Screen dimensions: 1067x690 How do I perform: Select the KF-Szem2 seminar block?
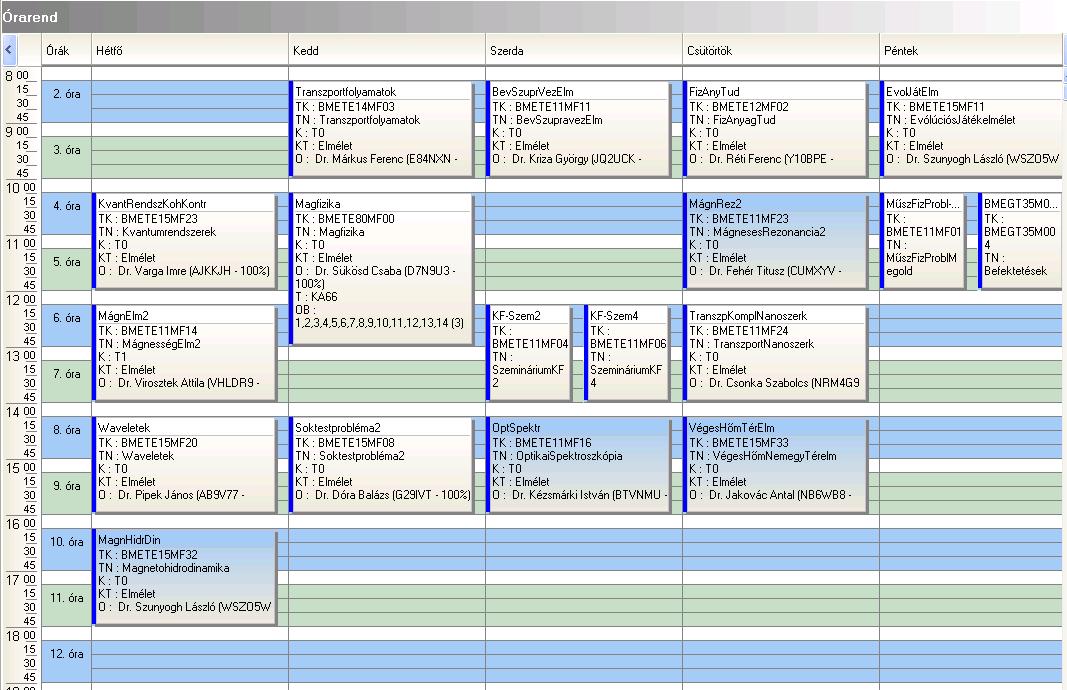[x=529, y=353]
